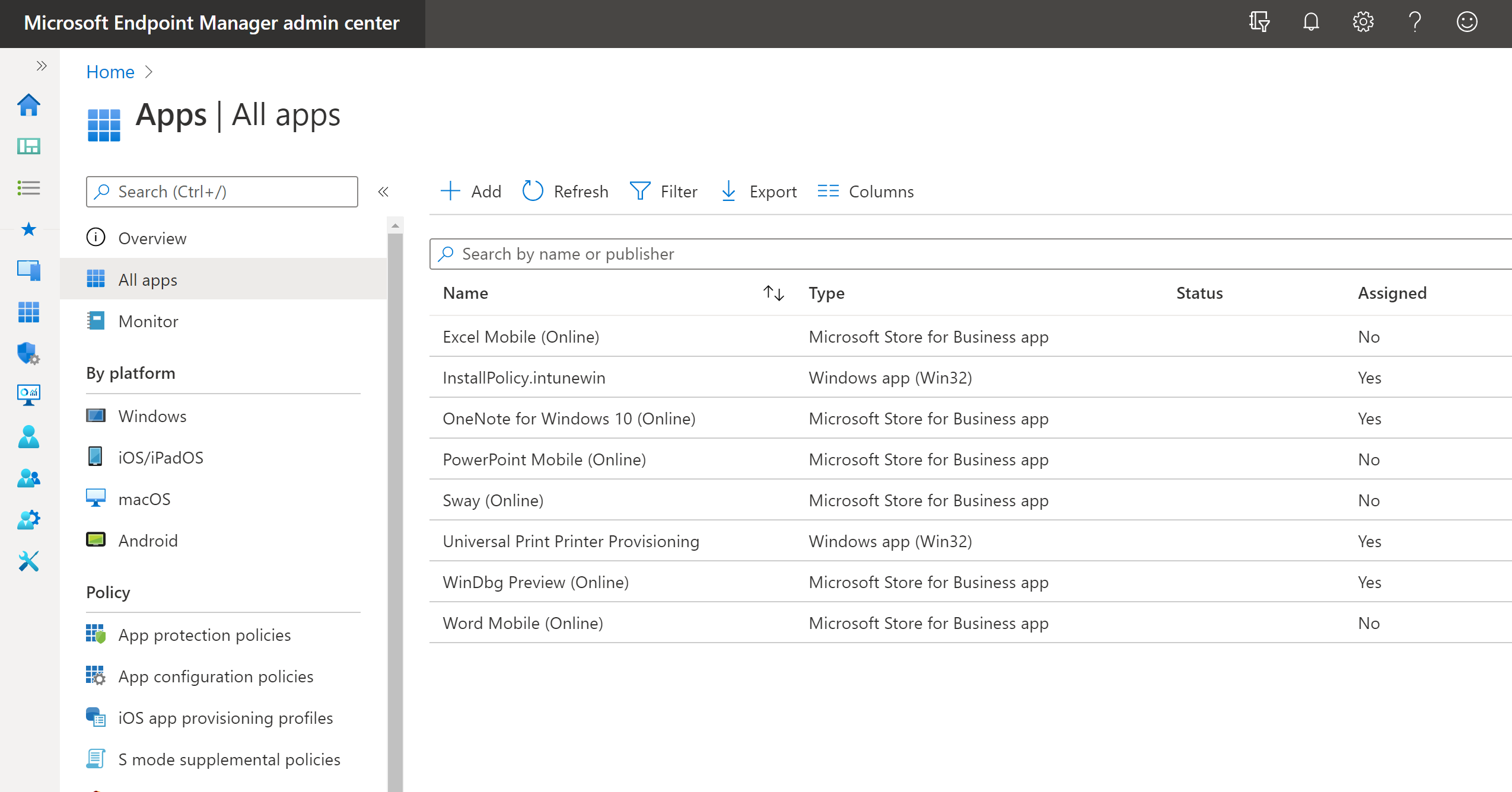1512x792 pixels.
Task: Select Monitor in the Apps menu
Action: coord(148,321)
